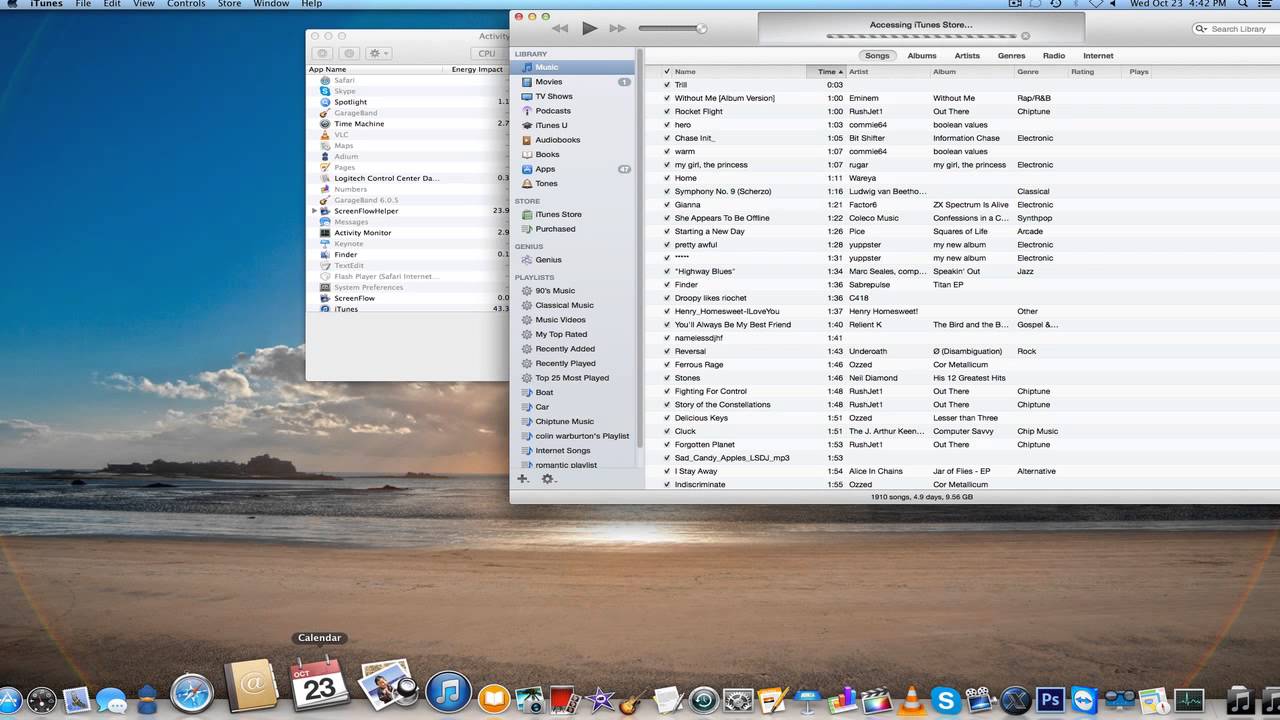The height and width of the screenshot is (720, 1280).
Task: Click the iTunes sidebar scrollbar
Action: point(640,250)
